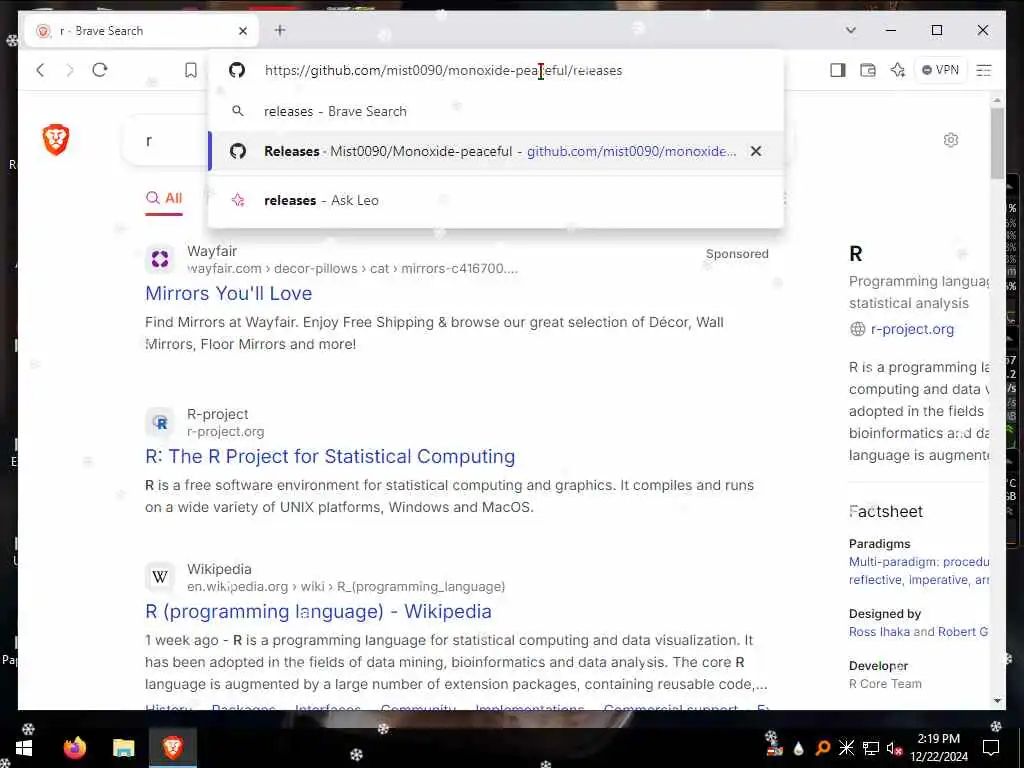Click the muted volume tray icon

coord(894,748)
